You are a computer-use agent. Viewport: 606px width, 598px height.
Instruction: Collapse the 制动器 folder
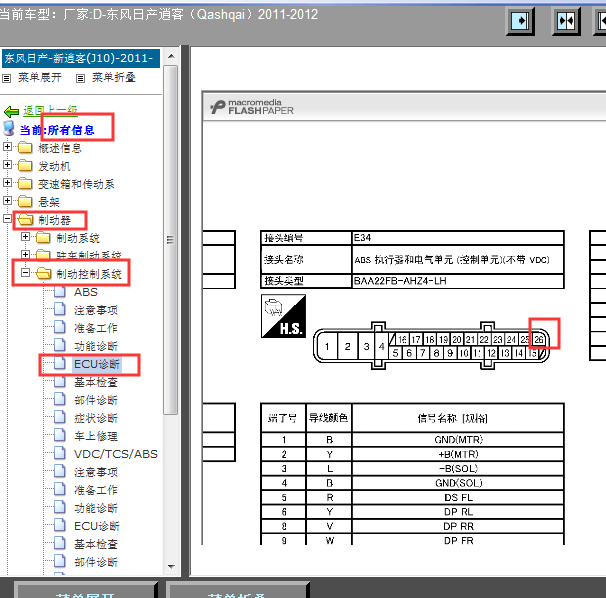[7, 218]
